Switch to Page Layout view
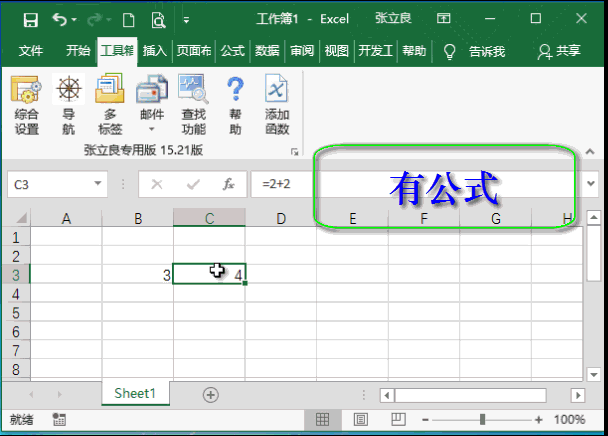 [x=360, y=420]
